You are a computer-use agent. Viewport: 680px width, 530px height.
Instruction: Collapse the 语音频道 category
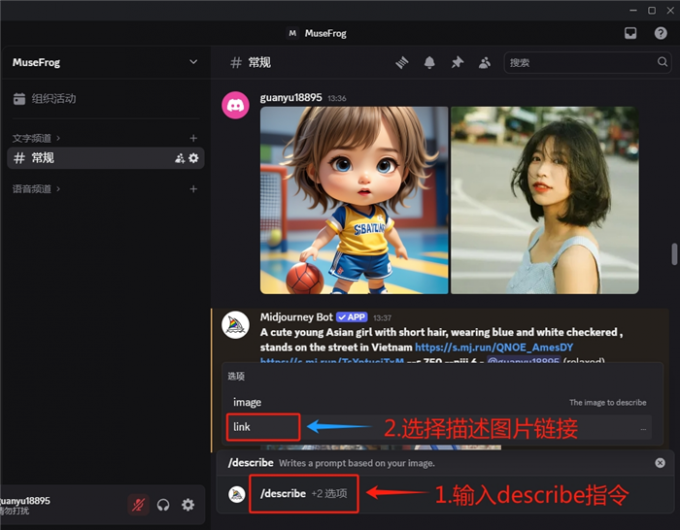tap(36, 189)
